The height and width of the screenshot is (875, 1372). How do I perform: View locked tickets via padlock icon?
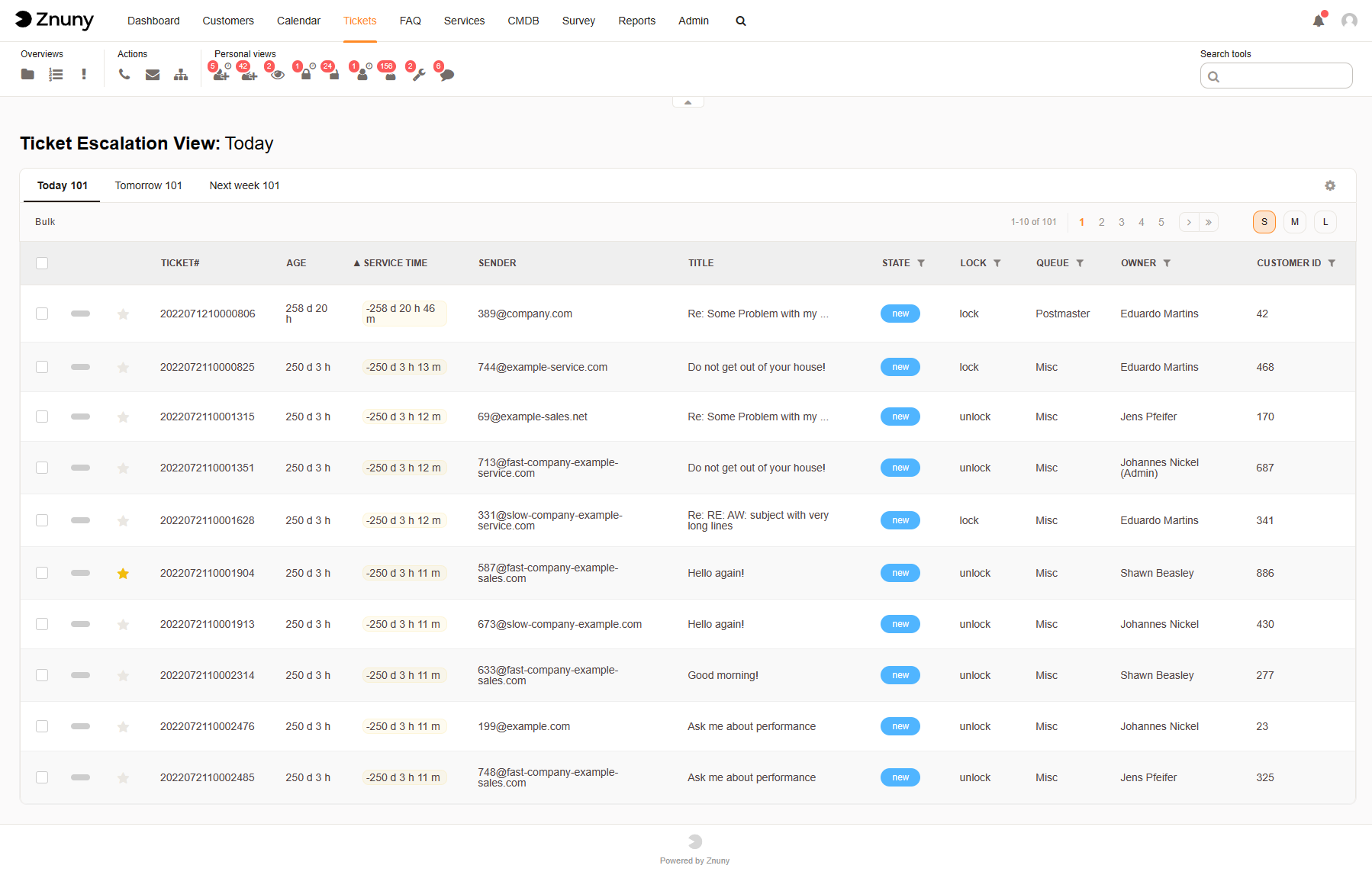(x=305, y=74)
